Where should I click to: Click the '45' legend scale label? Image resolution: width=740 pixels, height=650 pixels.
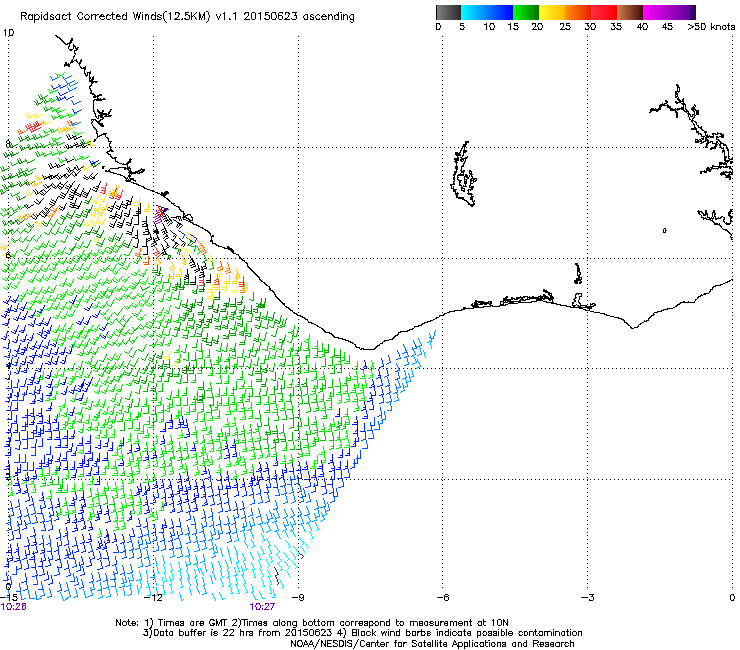[x=667, y=27]
